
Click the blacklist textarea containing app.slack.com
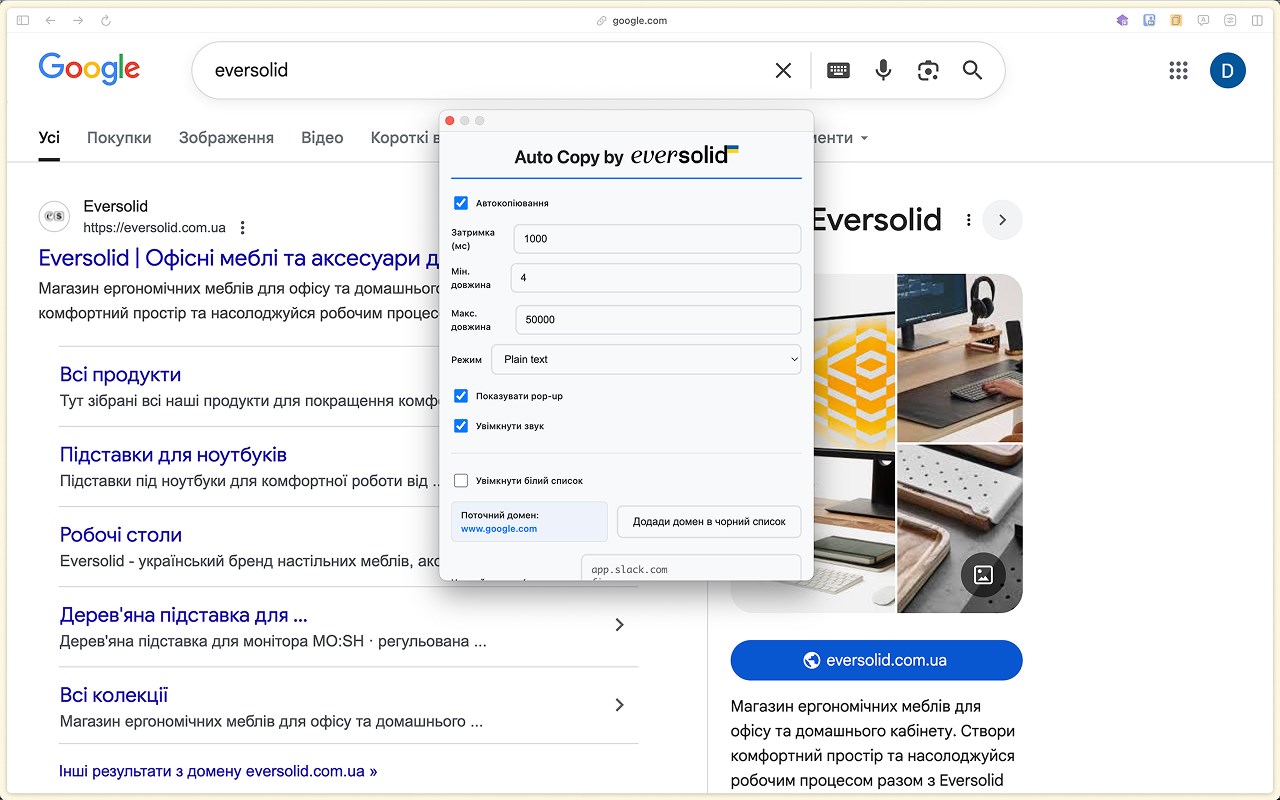[691, 568]
